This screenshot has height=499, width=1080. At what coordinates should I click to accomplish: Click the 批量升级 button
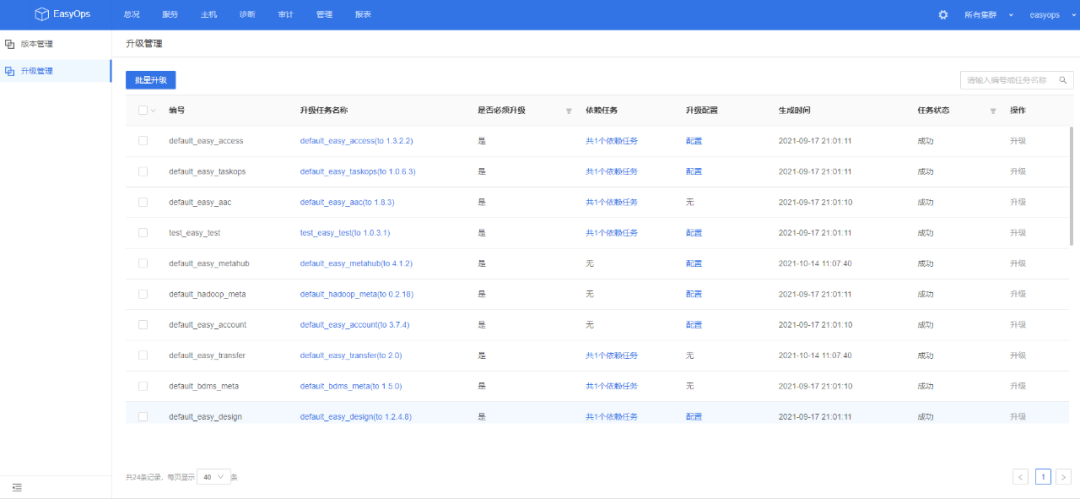tap(150, 80)
